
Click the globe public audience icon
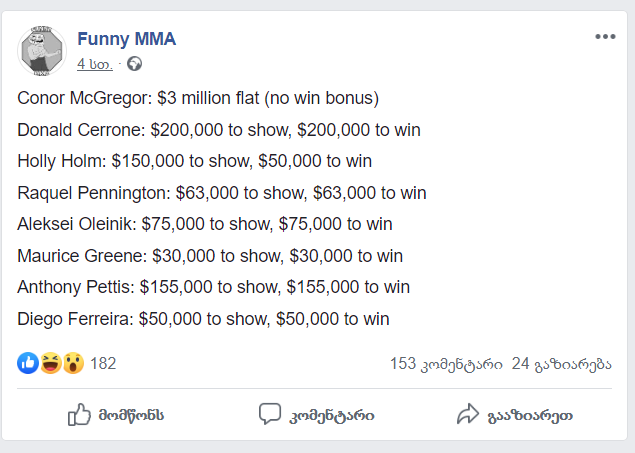tap(135, 64)
